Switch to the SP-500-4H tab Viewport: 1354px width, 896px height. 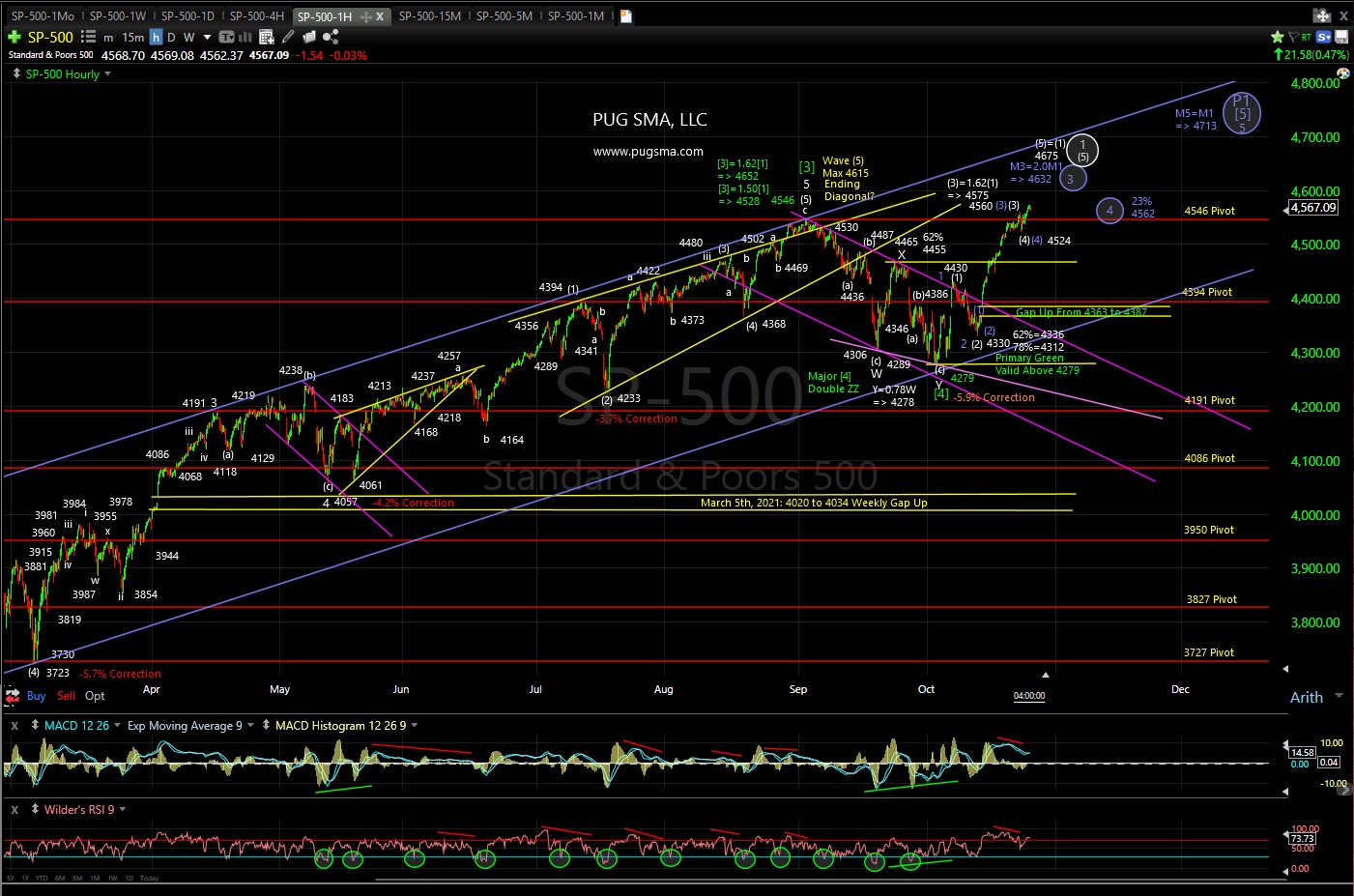[x=257, y=16]
